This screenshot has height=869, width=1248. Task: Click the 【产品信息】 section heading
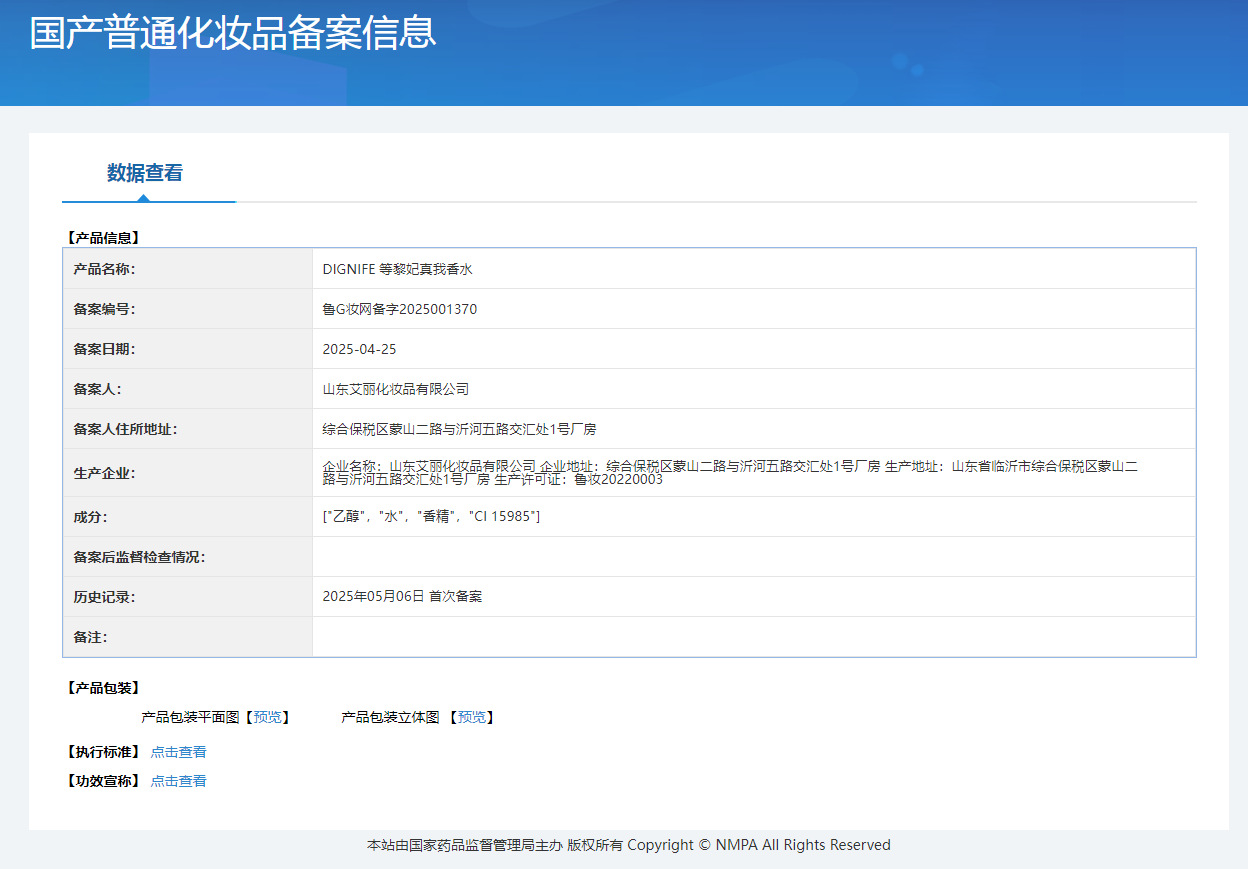[x=103, y=238]
